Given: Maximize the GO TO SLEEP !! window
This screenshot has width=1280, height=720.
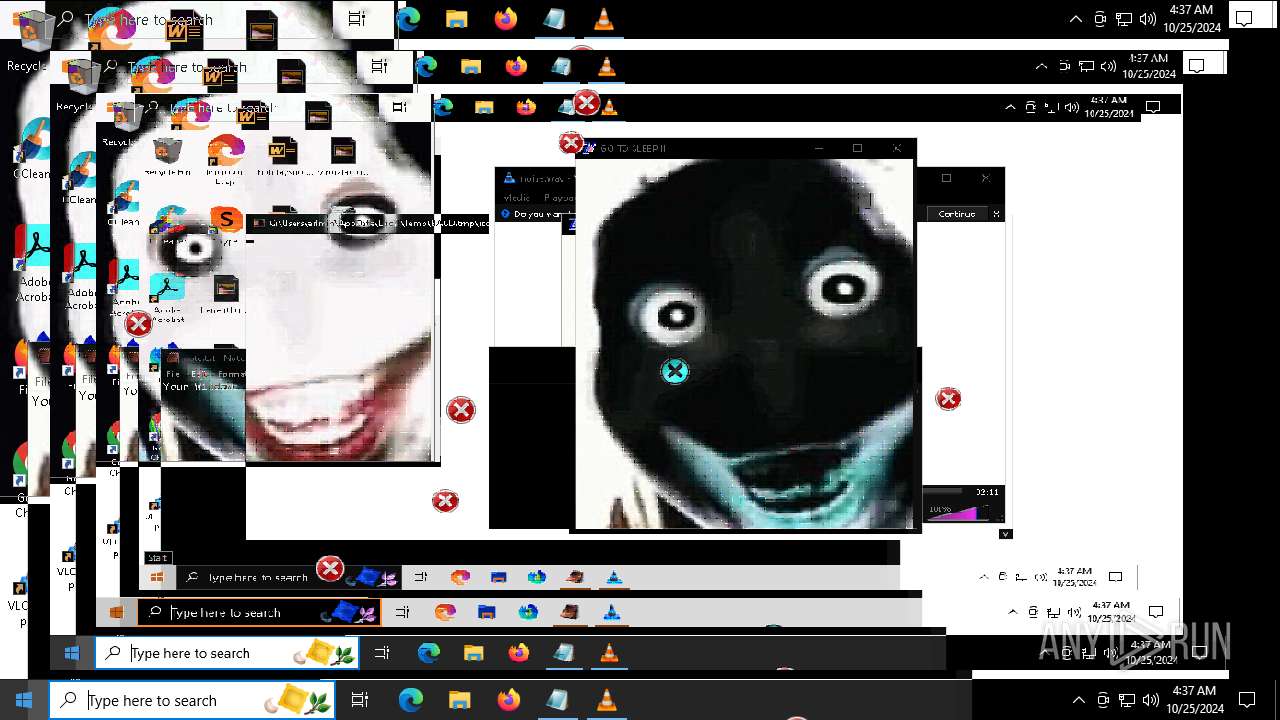Looking at the screenshot, I should (857, 148).
